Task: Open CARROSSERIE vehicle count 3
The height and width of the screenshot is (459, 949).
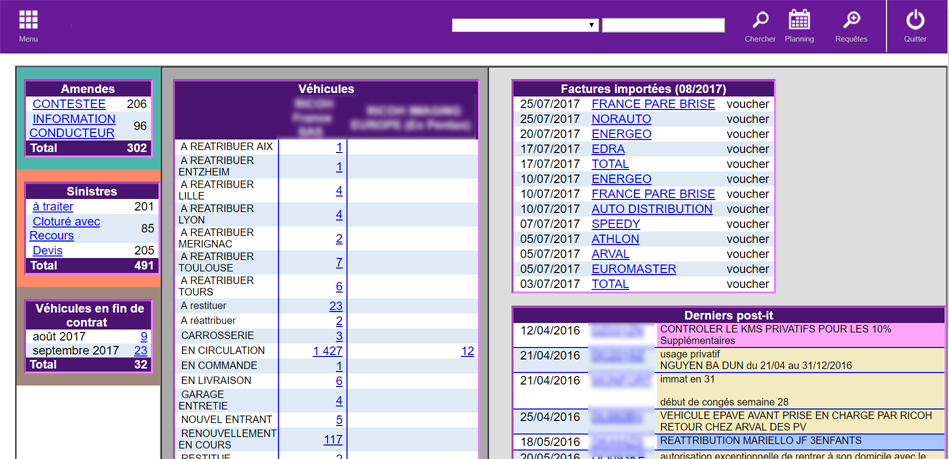Action: pos(340,336)
